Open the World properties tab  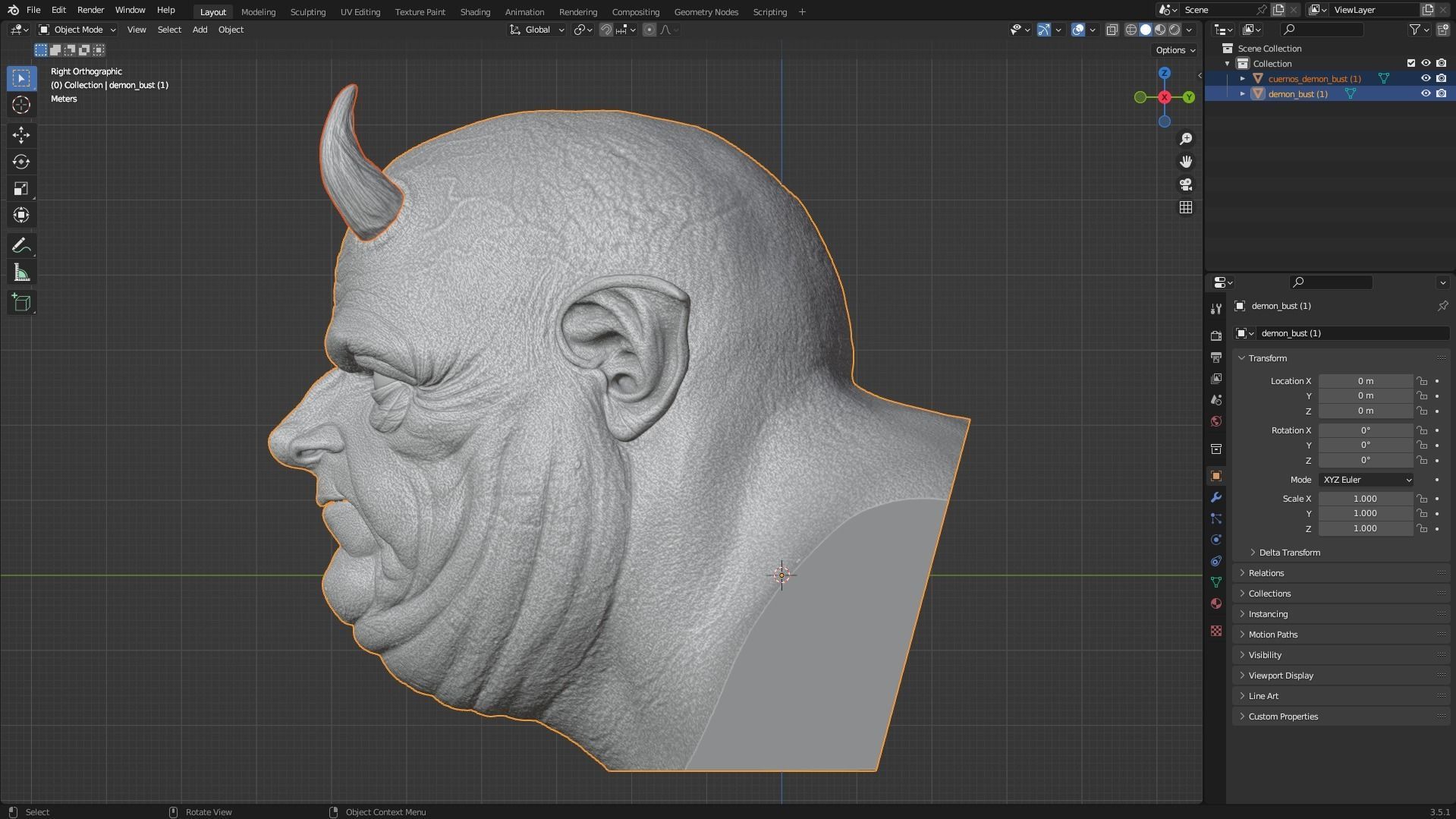click(x=1216, y=421)
